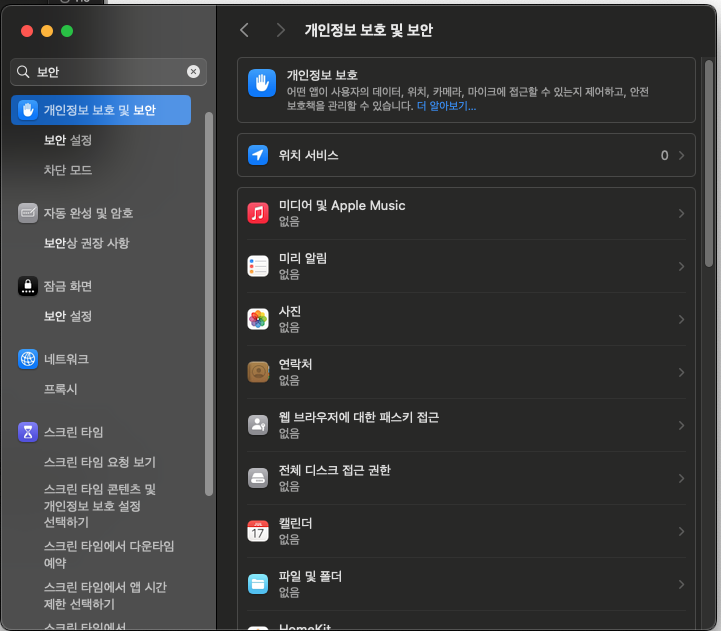Click the 파일 및 폴더 folder icon
The width and height of the screenshot is (721, 631).
pyautogui.click(x=258, y=584)
